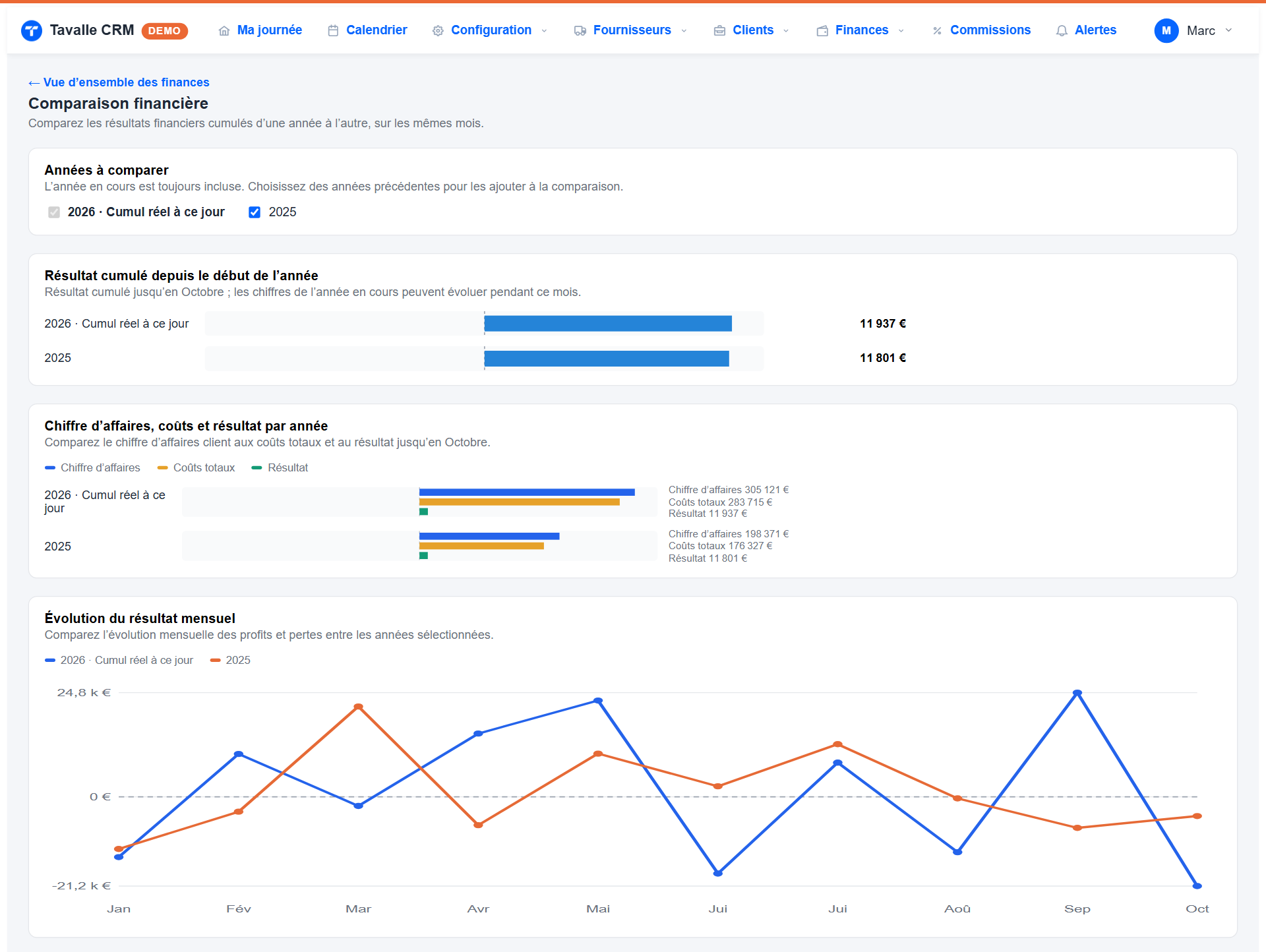Return to Vue d'ensemble des finances

coord(119,82)
